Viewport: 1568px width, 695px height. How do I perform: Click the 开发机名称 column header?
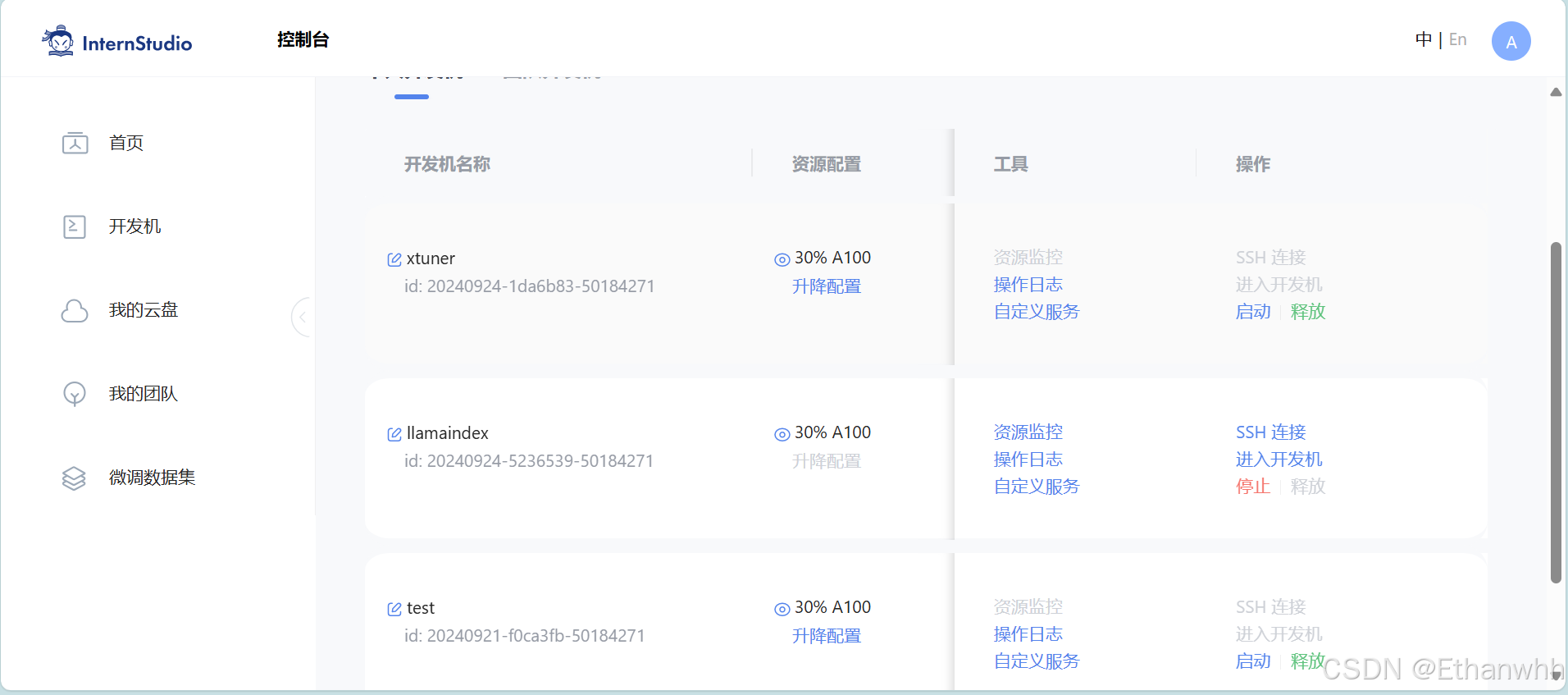pyautogui.click(x=447, y=164)
